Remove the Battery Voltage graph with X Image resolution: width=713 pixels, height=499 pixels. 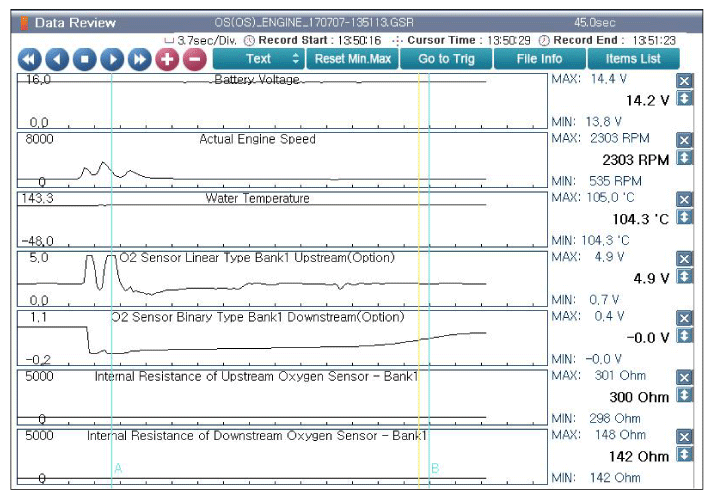pos(684,81)
